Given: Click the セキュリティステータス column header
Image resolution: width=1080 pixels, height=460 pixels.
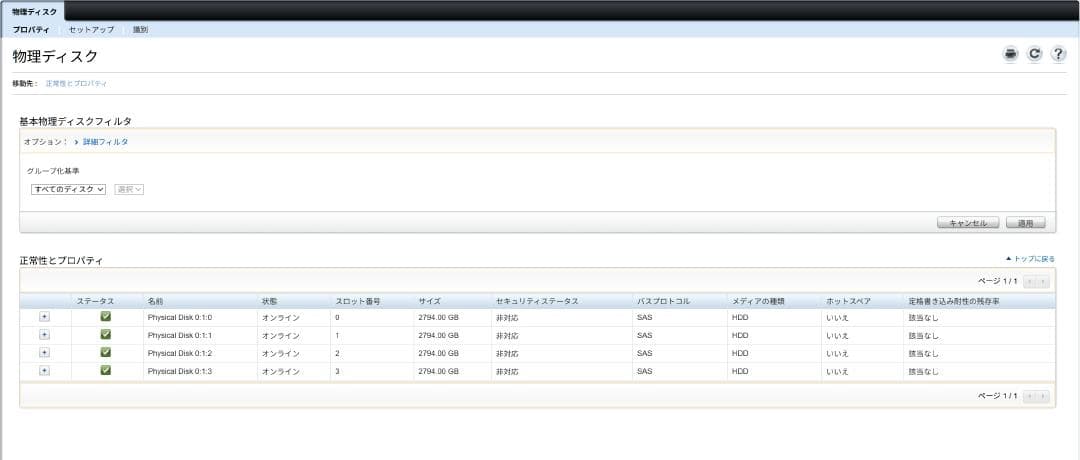Looking at the screenshot, I should pos(561,301).
